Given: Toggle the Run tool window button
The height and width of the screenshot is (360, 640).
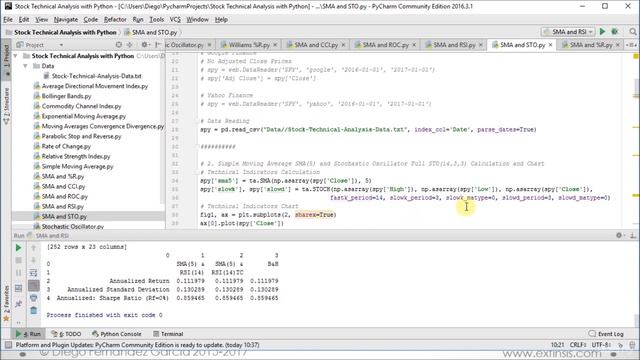Looking at the screenshot, I should pyautogui.click(x=28, y=334).
